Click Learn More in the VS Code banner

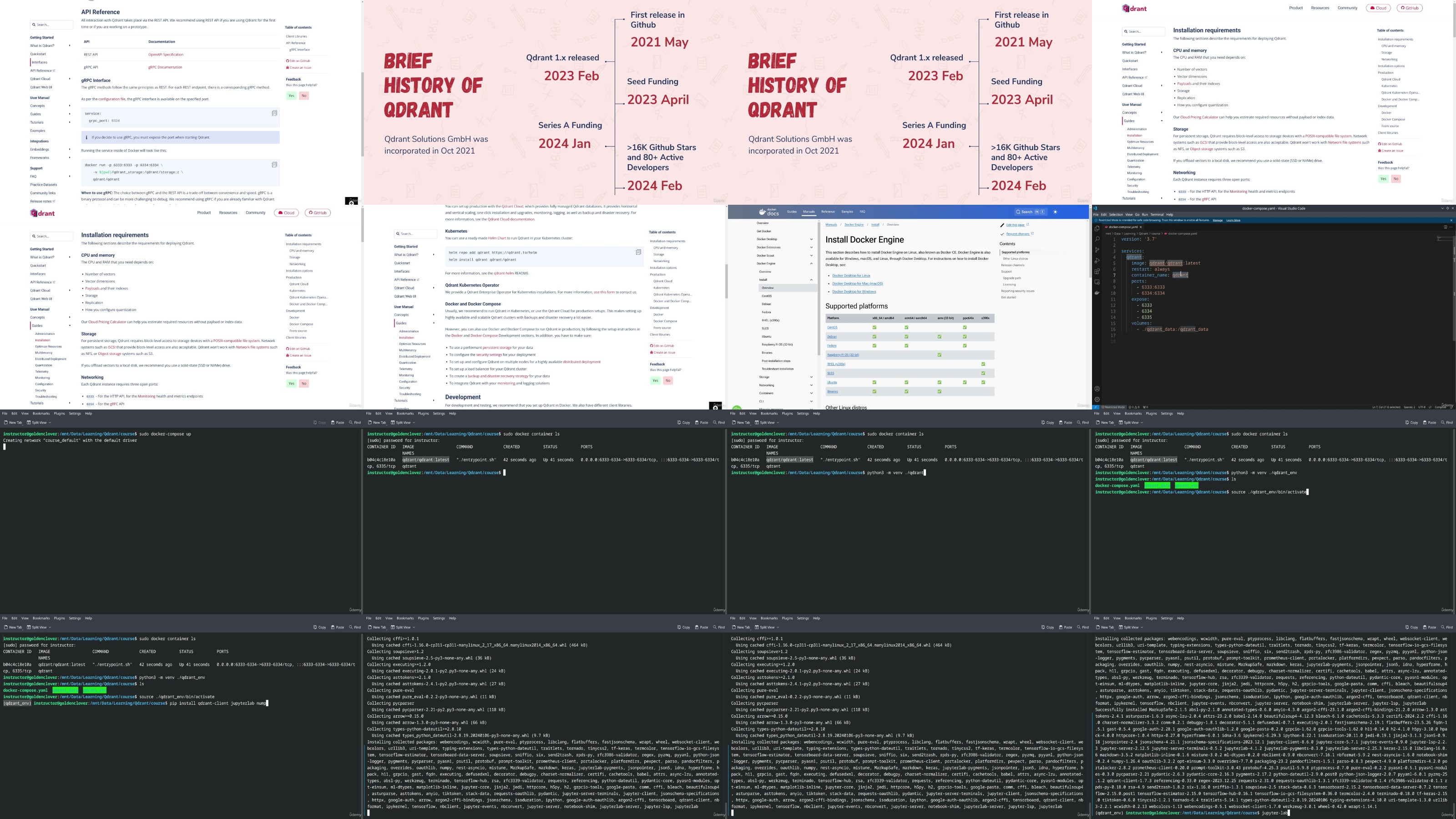click(x=1234, y=220)
